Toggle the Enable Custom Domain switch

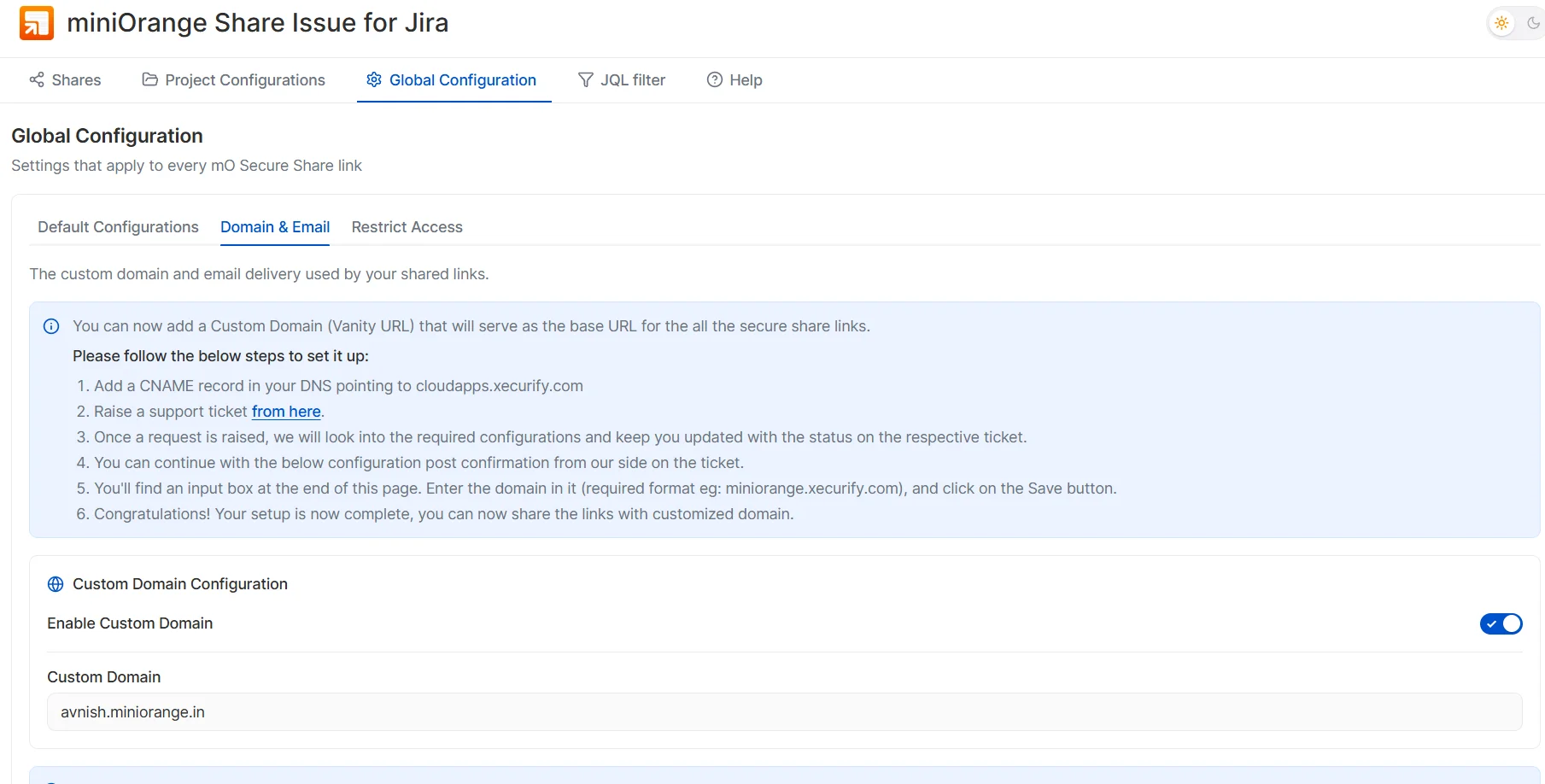pyautogui.click(x=1501, y=623)
